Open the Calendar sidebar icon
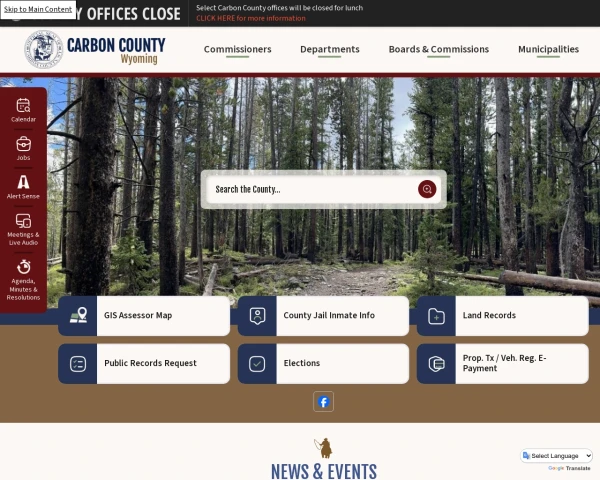Viewport: 600px width, 480px height. [x=23, y=105]
